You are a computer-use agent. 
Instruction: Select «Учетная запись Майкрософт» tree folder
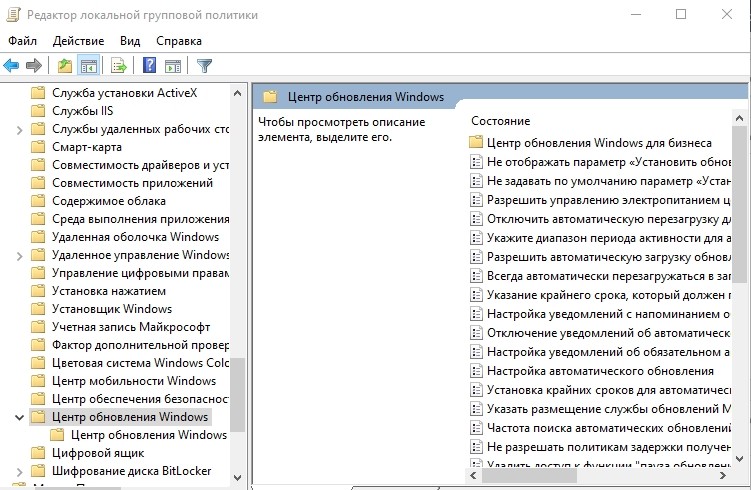coord(131,327)
